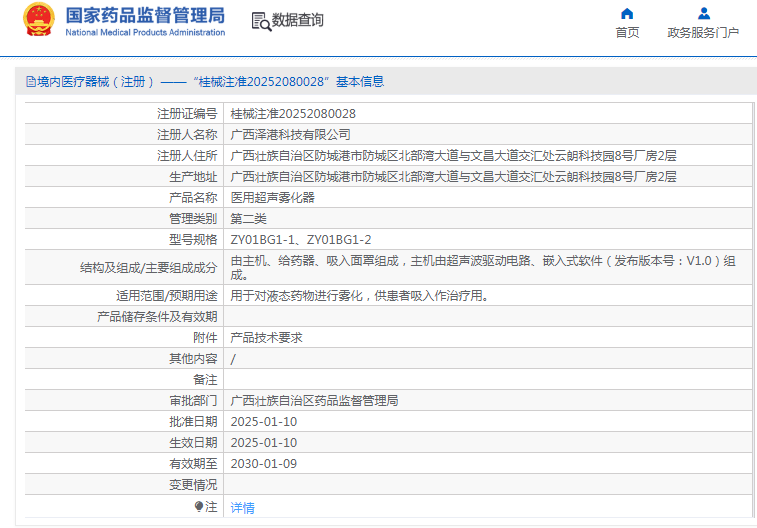Click 批准日期 value 2025-01-10
757x528 pixels.
click(x=264, y=422)
